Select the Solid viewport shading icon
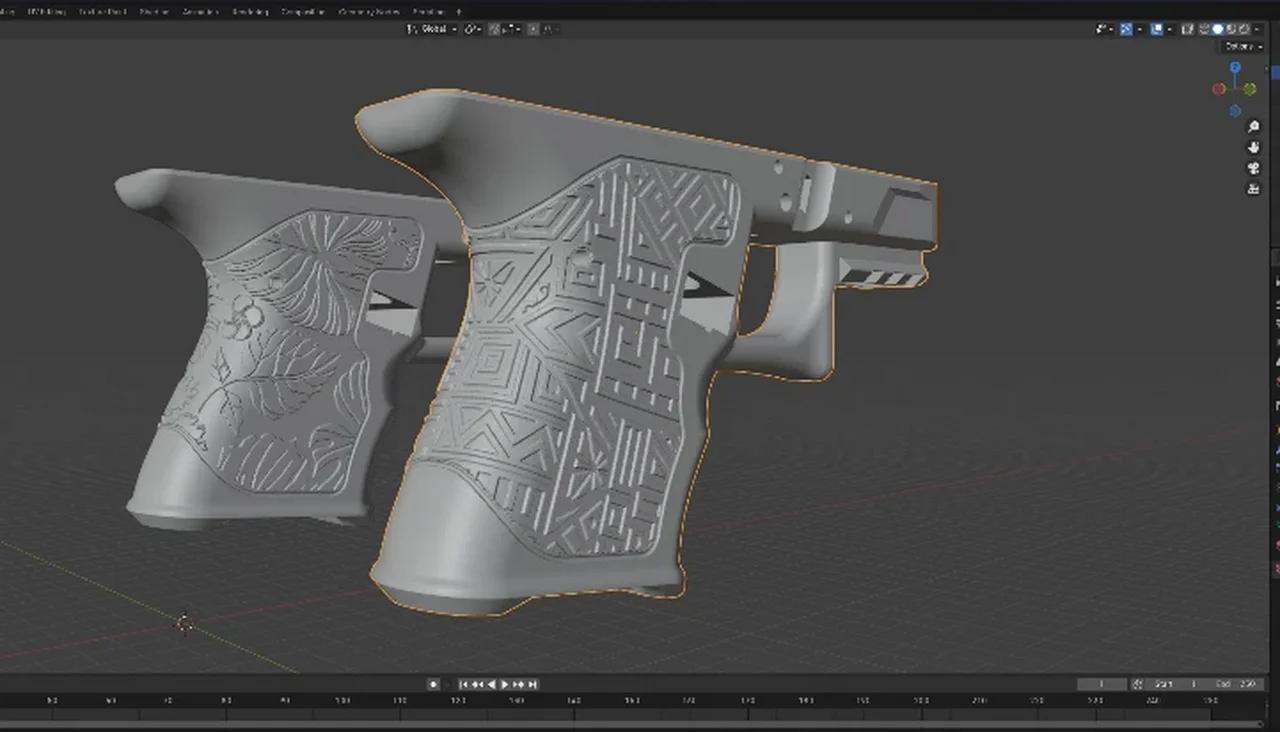 [1218, 28]
